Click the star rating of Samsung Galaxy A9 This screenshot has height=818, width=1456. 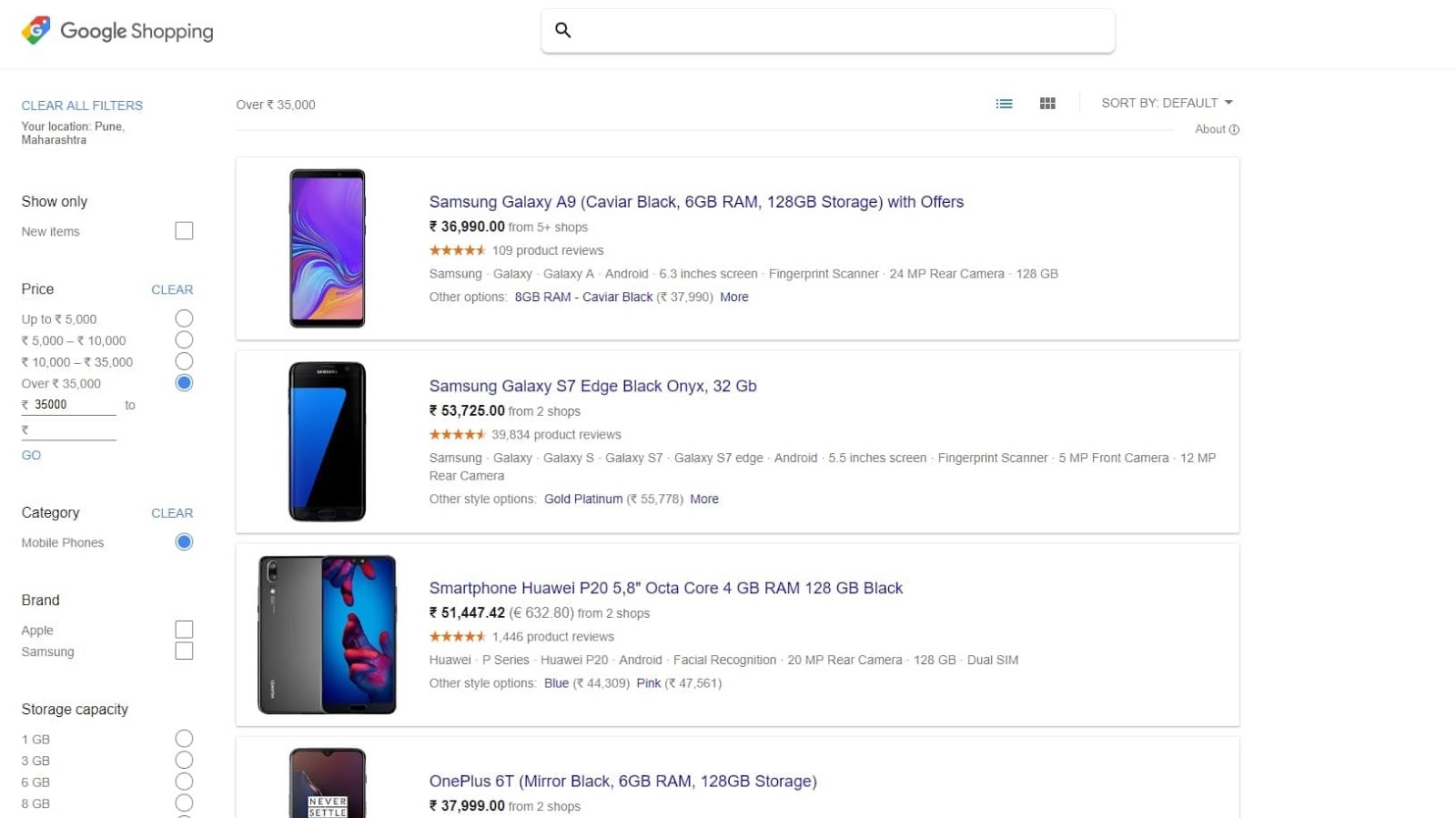[458, 250]
